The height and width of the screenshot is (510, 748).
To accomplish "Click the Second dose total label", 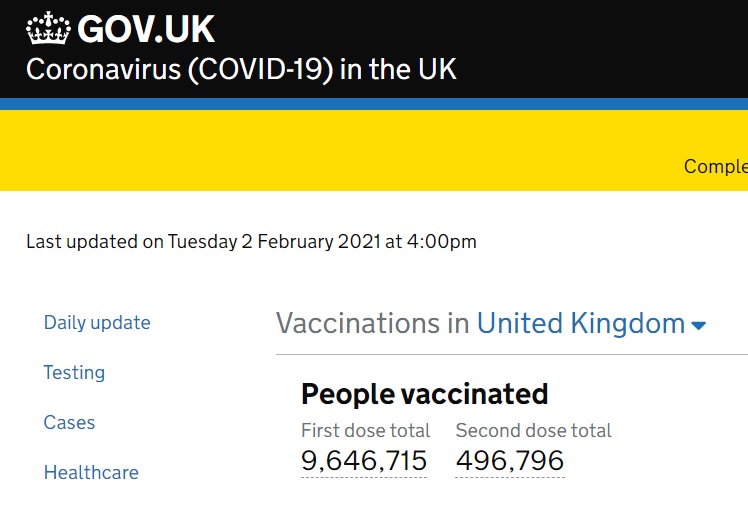I will (x=533, y=430).
